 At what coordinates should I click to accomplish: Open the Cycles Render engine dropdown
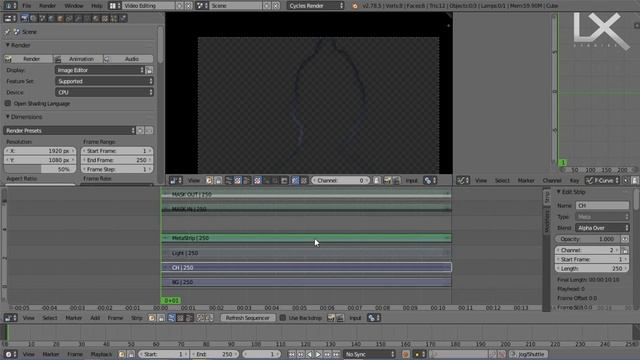pos(316,6)
